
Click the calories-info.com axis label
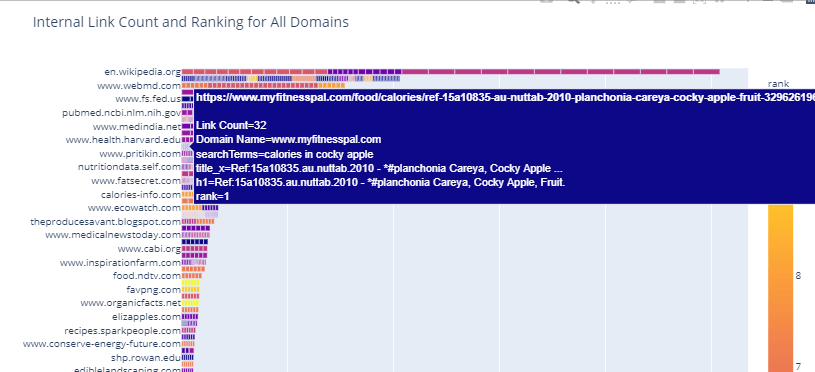coord(141,194)
